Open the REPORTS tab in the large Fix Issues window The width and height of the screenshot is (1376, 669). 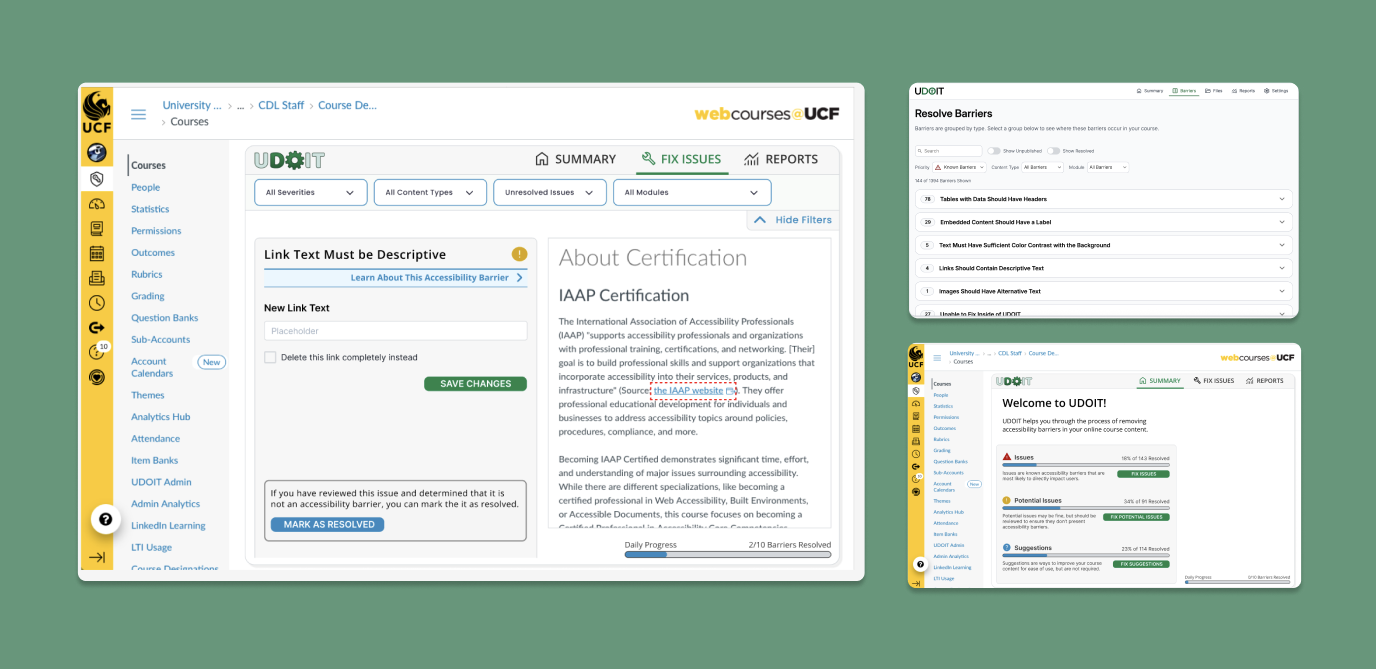[781, 159]
